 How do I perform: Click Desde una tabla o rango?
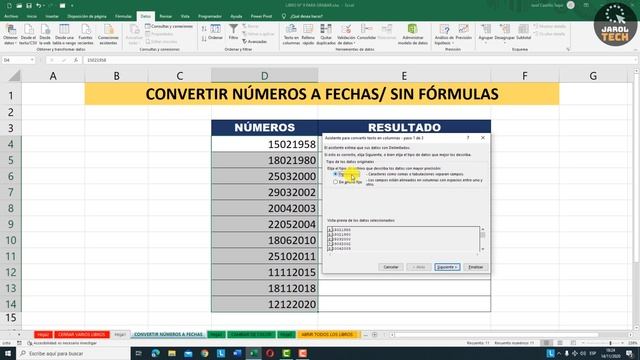64,34
